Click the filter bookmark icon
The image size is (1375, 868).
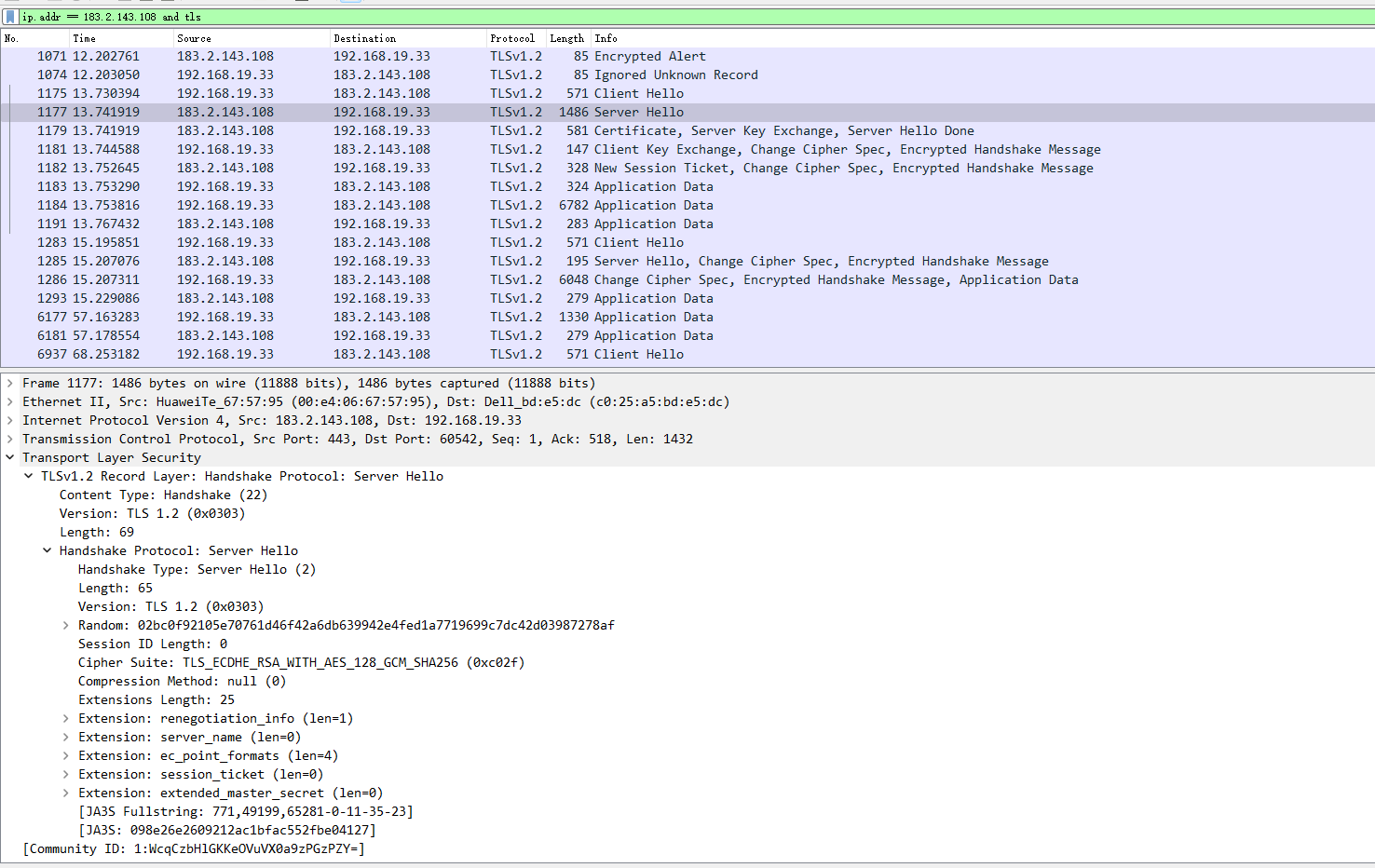click(x=10, y=17)
